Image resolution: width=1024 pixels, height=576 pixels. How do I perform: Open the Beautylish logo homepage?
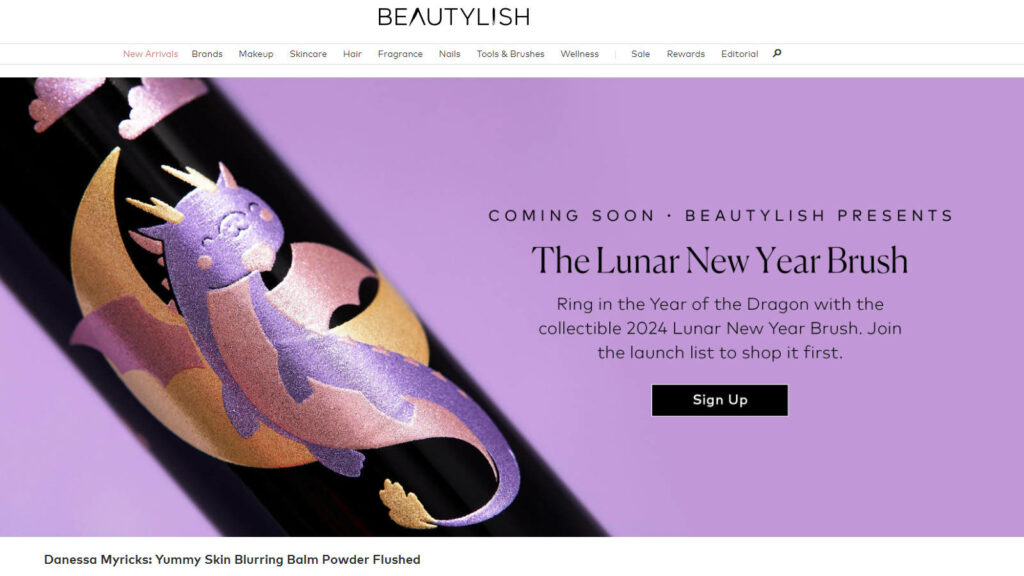(454, 16)
